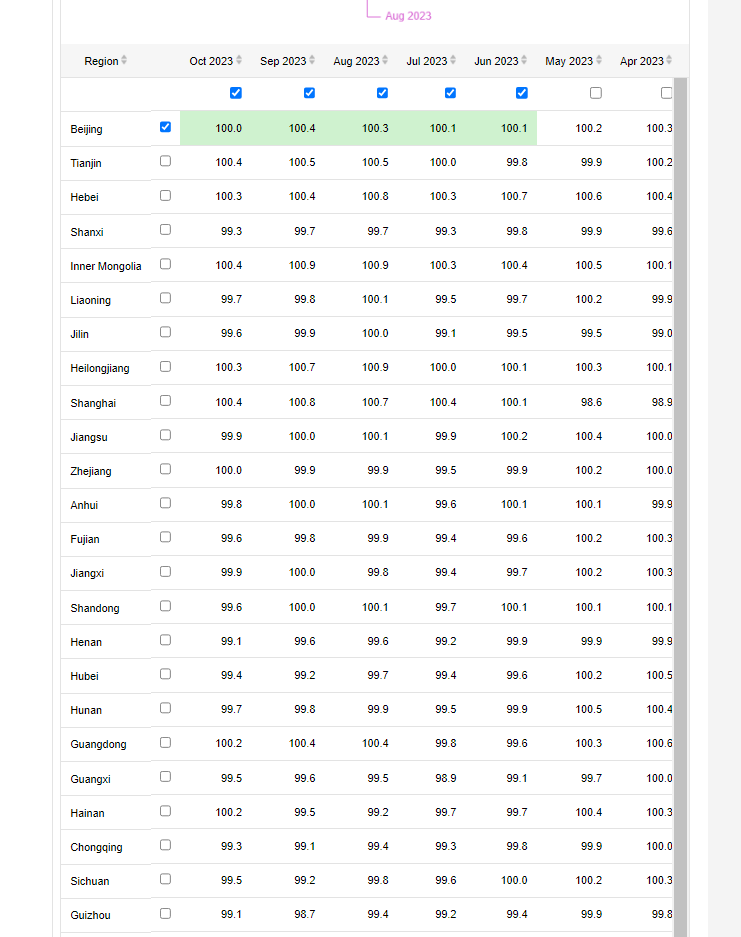Check the Tianjin row checkbox
The width and height of the screenshot is (741, 937).
click(x=165, y=161)
